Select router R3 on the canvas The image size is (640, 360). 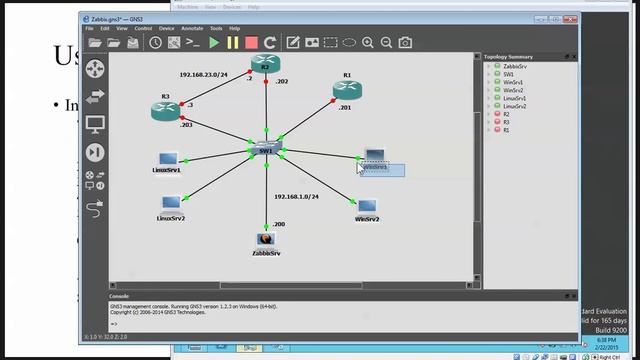(165, 111)
